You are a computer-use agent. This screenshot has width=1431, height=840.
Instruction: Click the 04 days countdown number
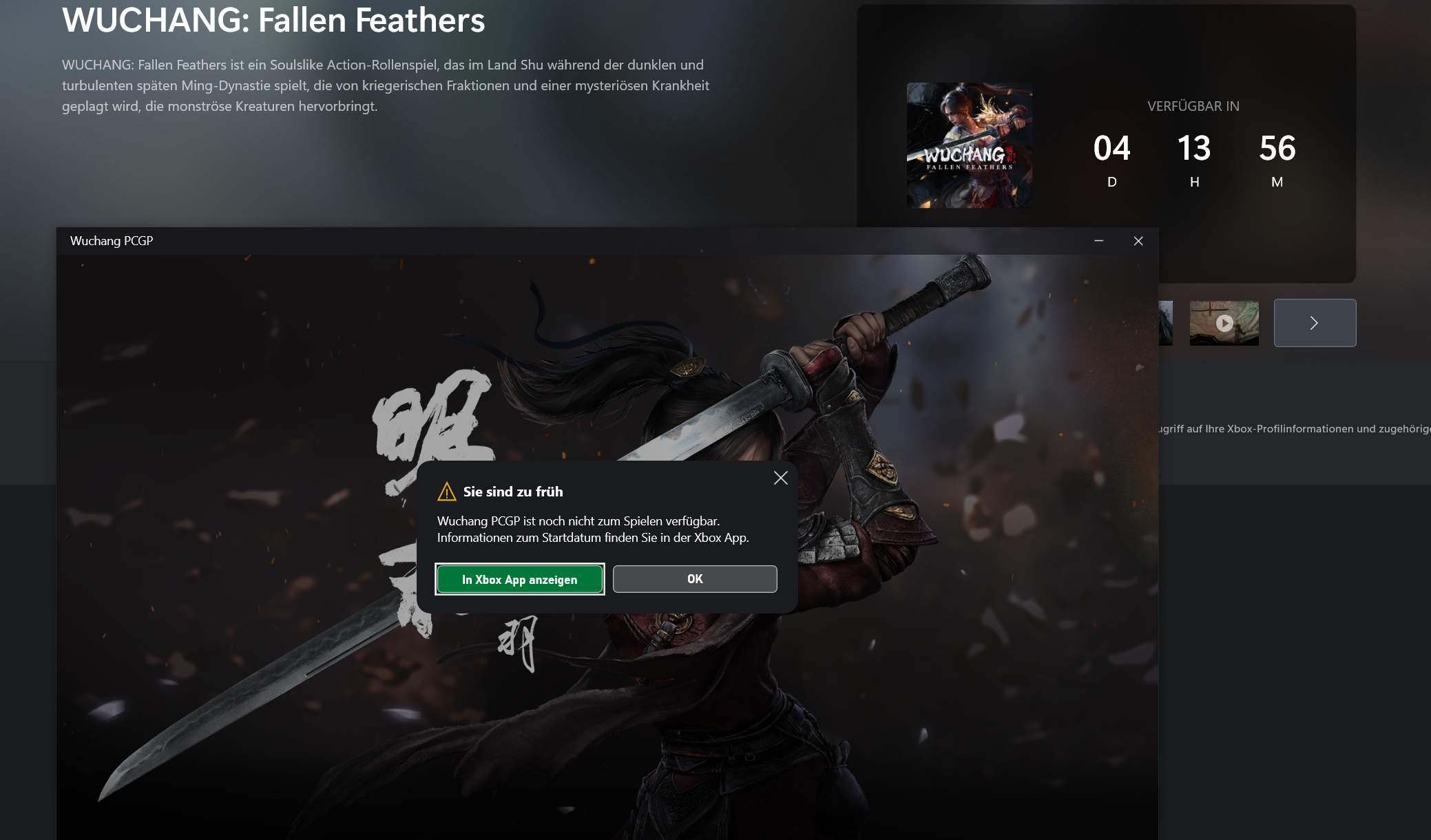pos(1111,148)
